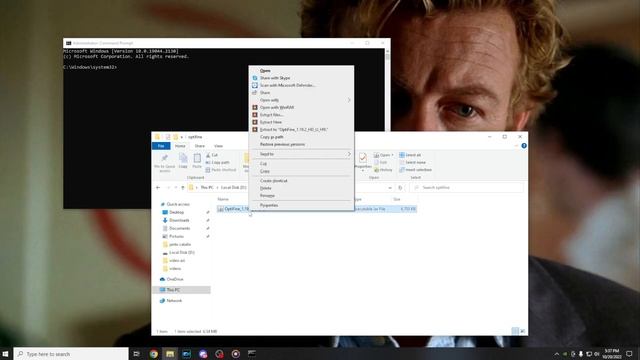The width and height of the screenshot is (640, 360).
Task: Open address bar history dropdown
Action: 390,188
